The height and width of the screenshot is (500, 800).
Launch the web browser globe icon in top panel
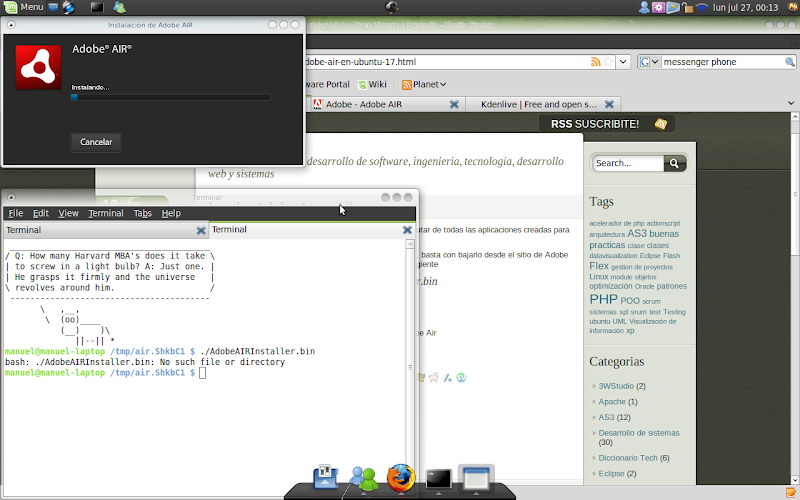point(68,7)
